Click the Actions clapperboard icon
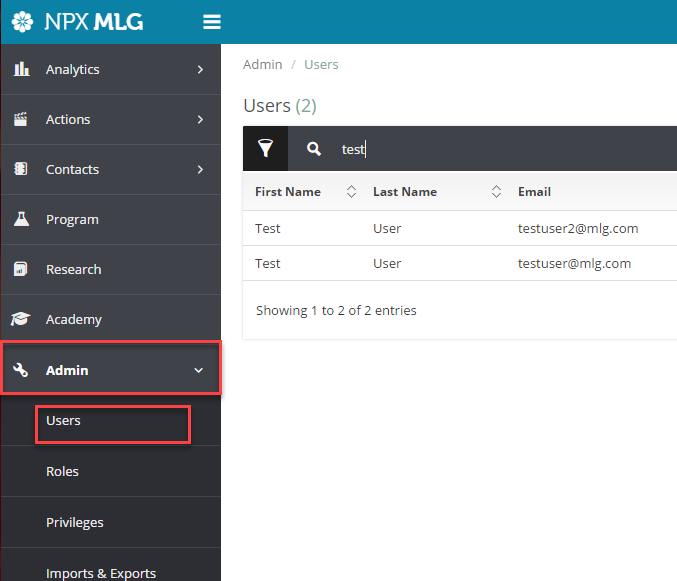Viewport: 677px width, 581px height. click(x=21, y=119)
